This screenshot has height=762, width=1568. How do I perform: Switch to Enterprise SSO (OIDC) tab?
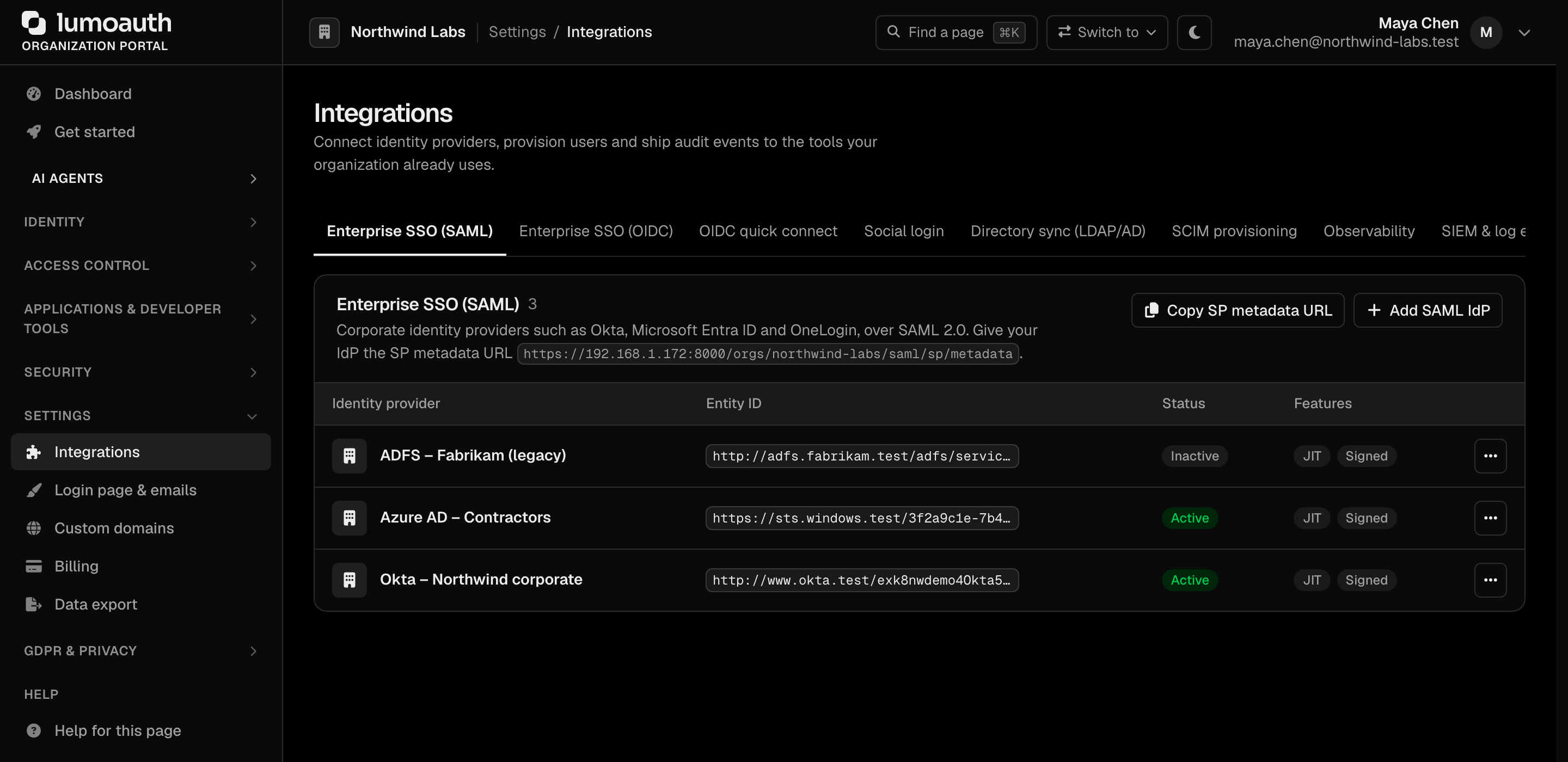(595, 231)
